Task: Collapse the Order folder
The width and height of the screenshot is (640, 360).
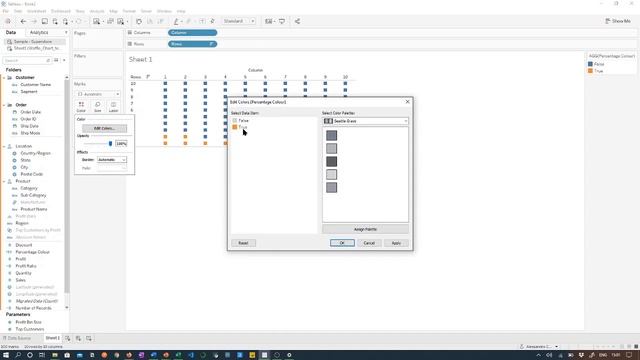Action: 4,105
